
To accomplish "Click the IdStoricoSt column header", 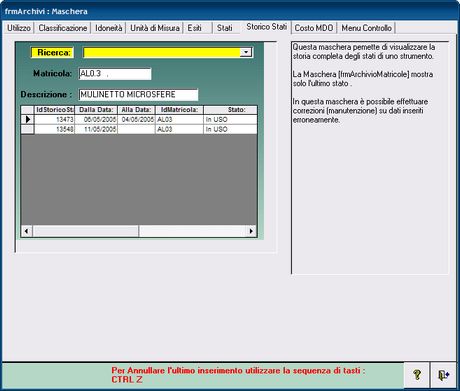I will (x=54, y=110).
